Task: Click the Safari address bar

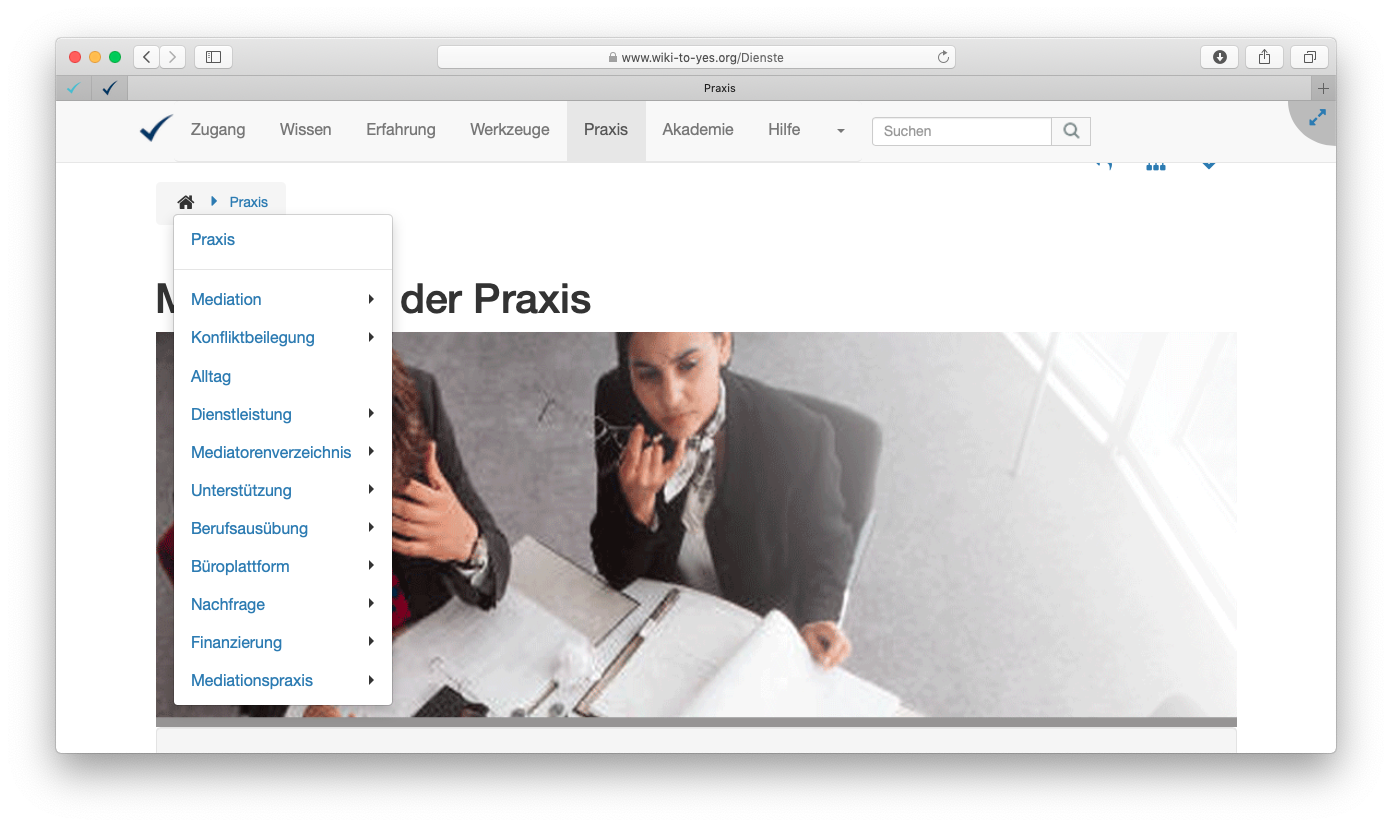Action: pyautogui.click(x=696, y=57)
